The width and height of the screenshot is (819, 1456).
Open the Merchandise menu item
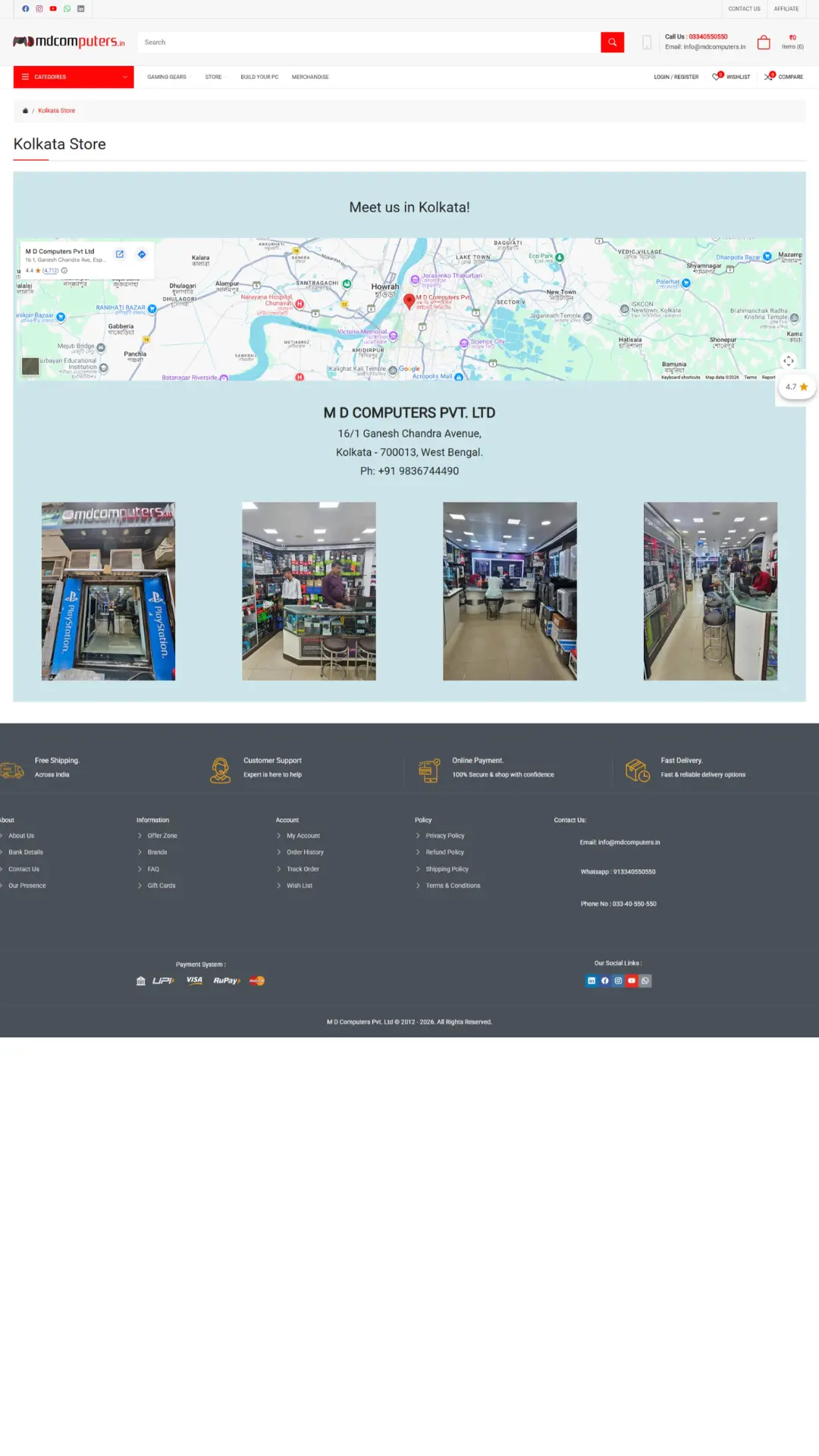tap(310, 77)
